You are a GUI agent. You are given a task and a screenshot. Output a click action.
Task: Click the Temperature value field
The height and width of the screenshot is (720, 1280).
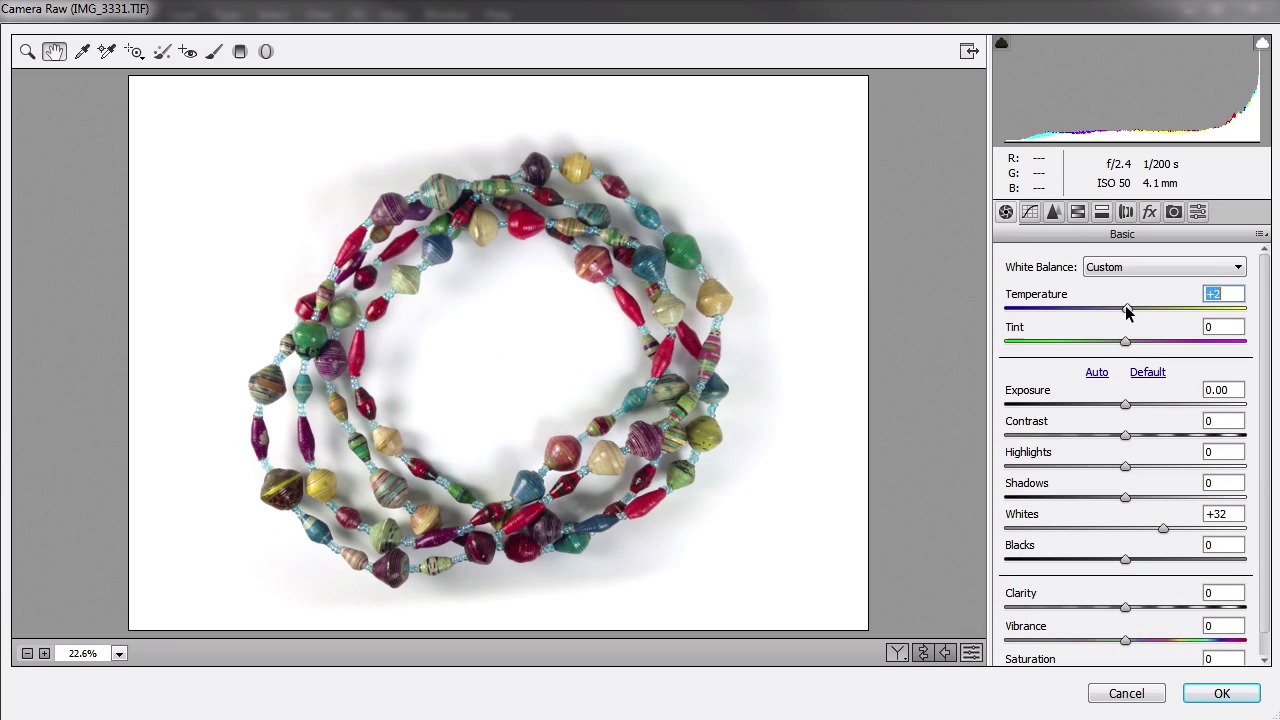1224,294
